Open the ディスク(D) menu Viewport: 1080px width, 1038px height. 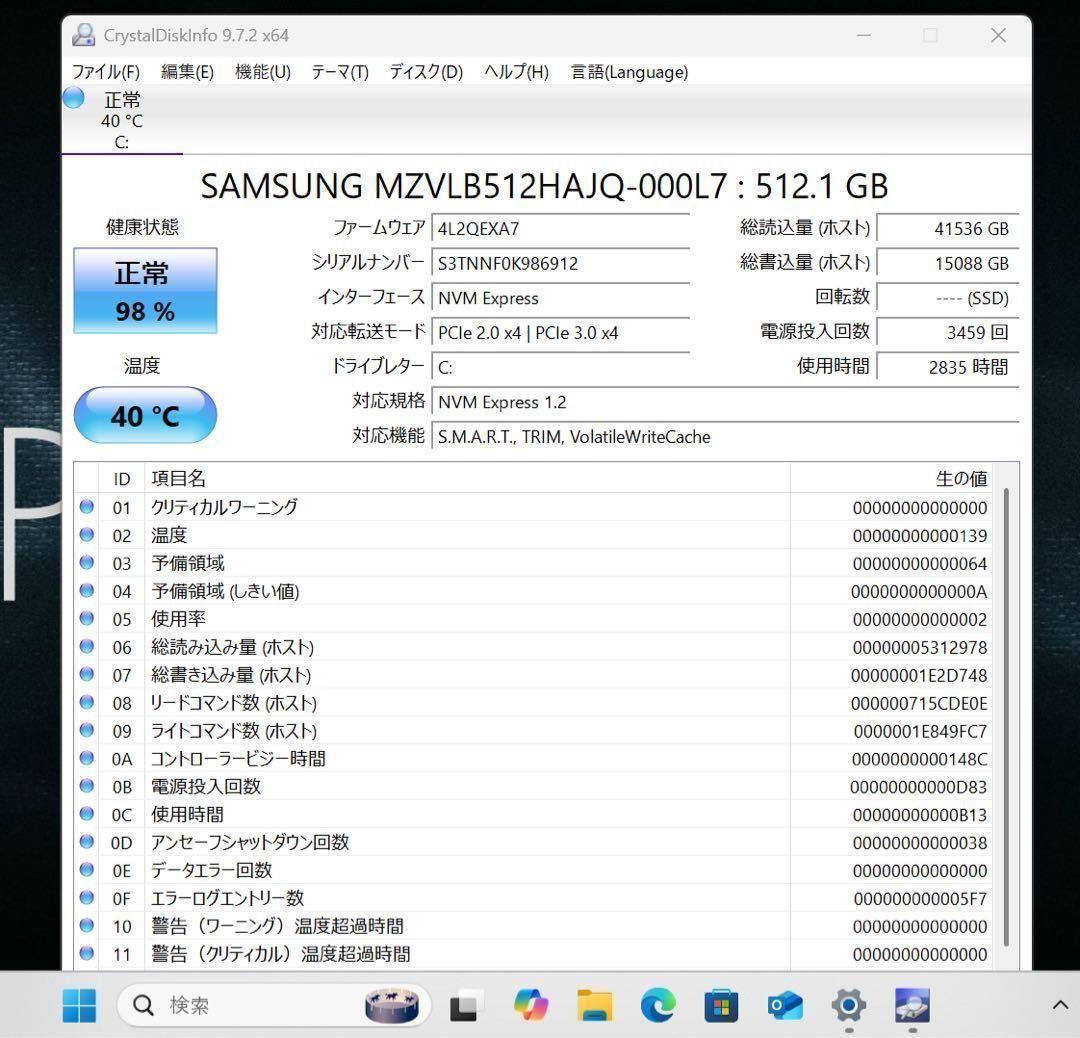424,72
